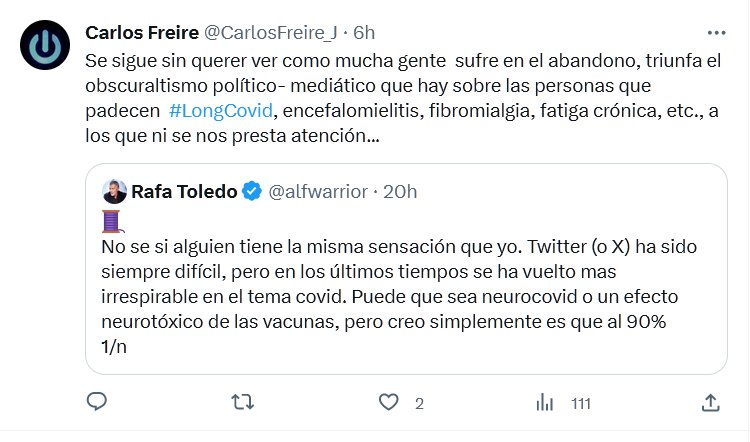Open the view analytics bar chart icon
Viewport: 750px width, 442px height.
point(545,402)
